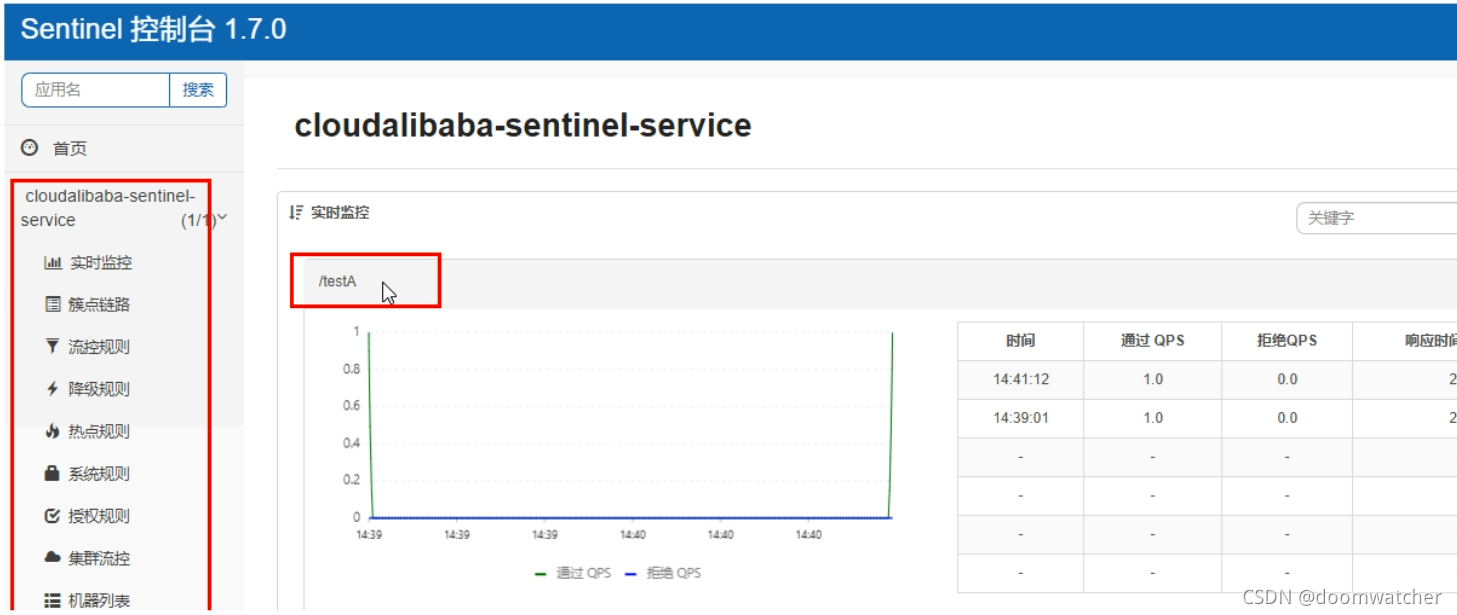The width and height of the screenshot is (1457, 615).
Task: Click the 首页 dashboard icon
Action: [x=30, y=148]
